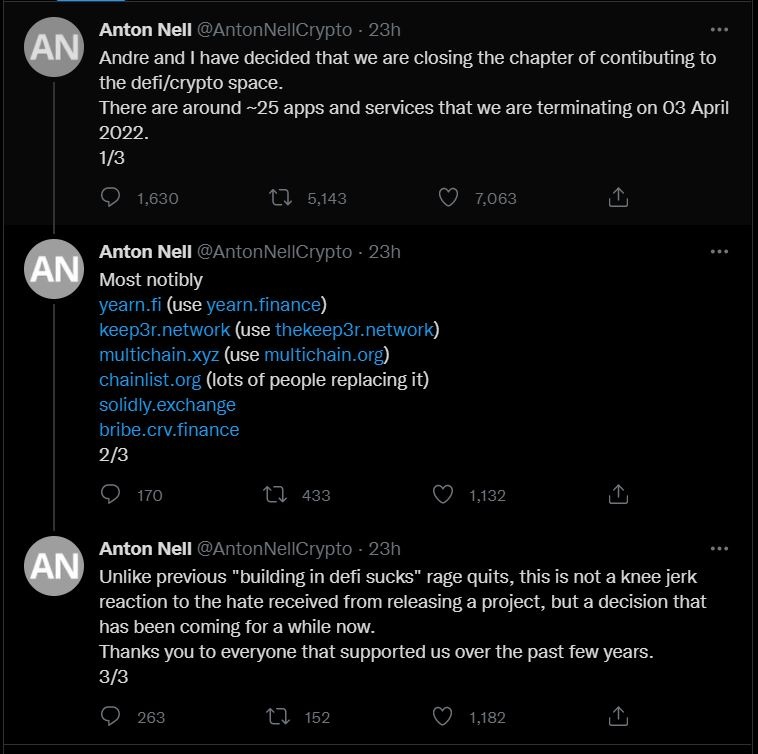The image size is (758, 754).
Task: Open more options on the 3/3 tweet
Action: point(719,548)
